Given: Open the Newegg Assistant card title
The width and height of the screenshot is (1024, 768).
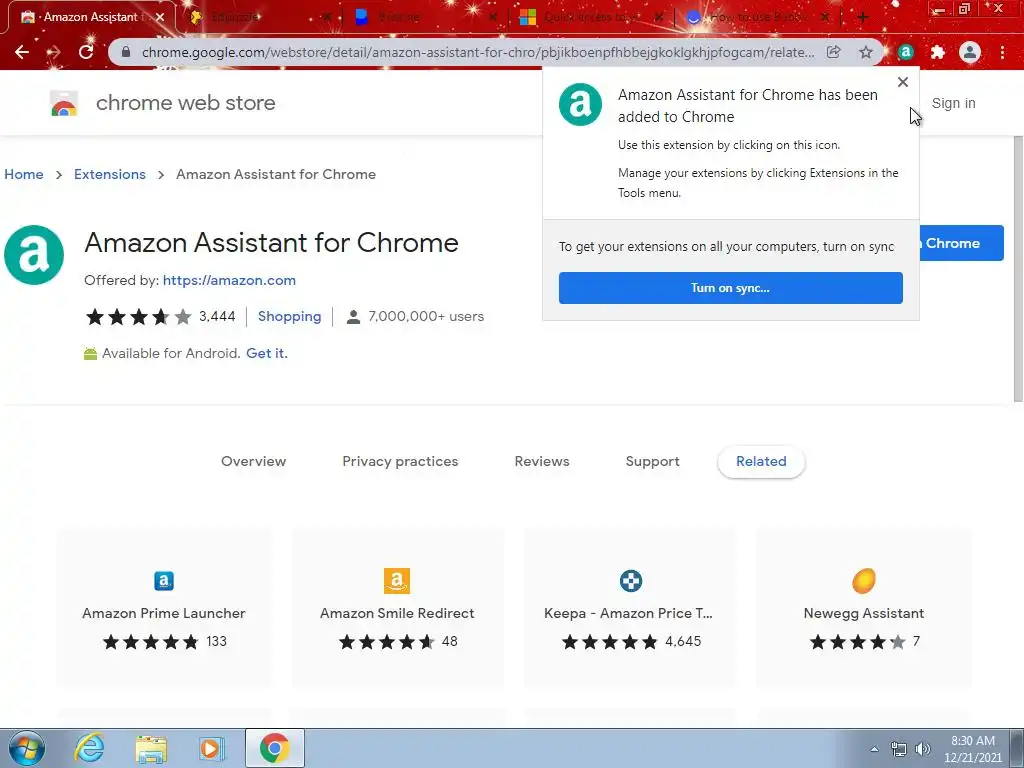Looking at the screenshot, I should coord(863,613).
